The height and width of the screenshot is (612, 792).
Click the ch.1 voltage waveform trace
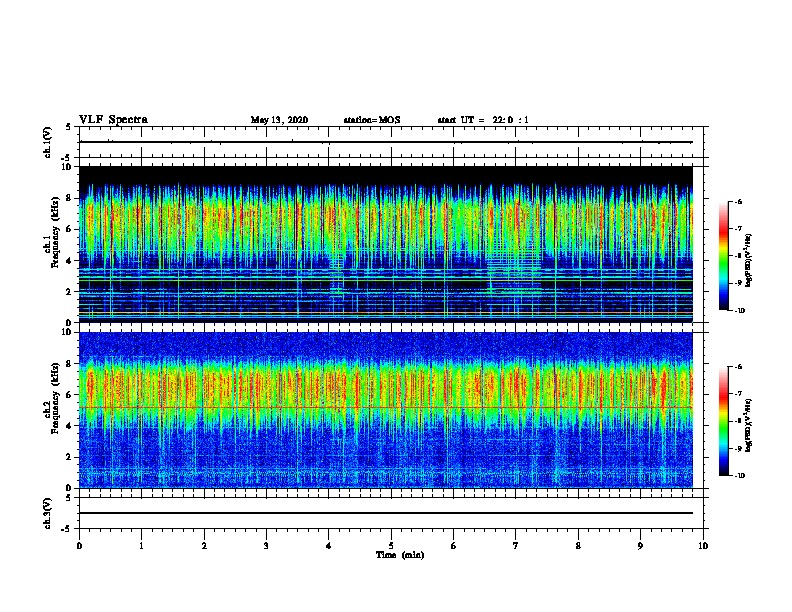pyautogui.click(x=385, y=142)
